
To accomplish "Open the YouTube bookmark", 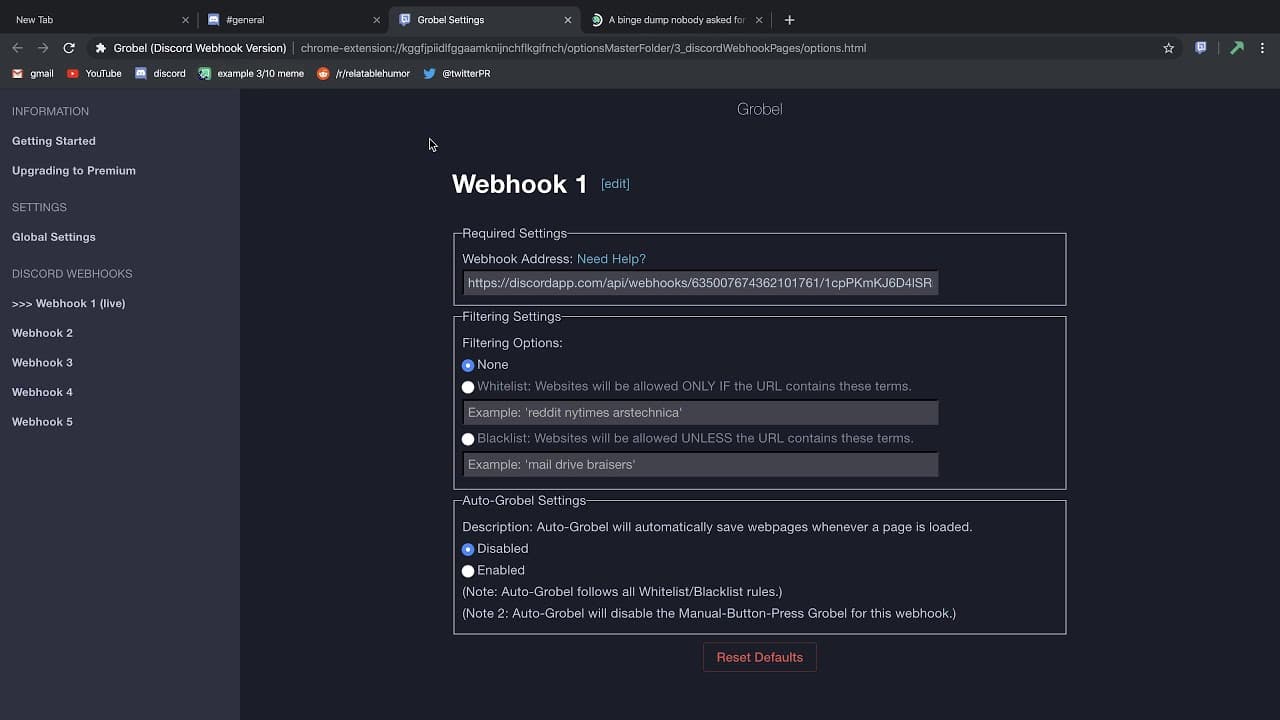I will tap(94, 73).
